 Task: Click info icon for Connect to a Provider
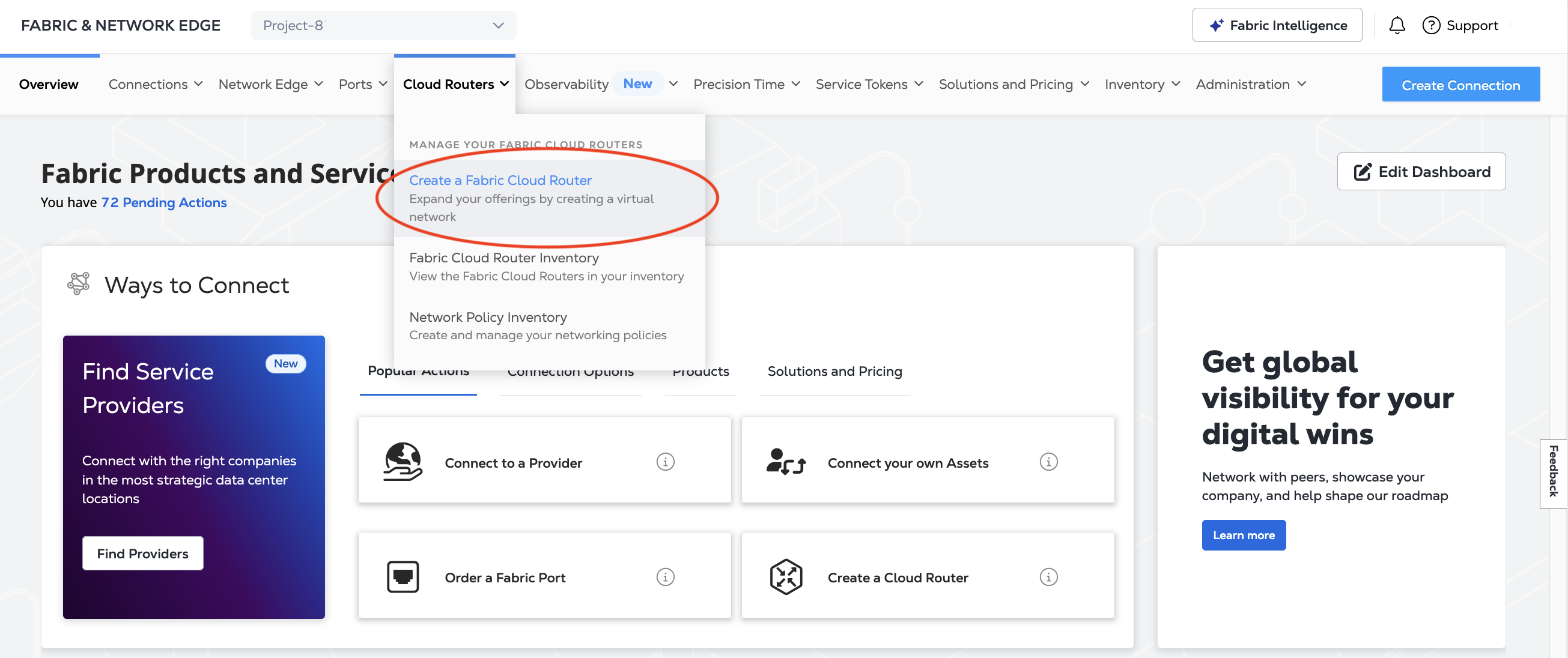coord(665,462)
